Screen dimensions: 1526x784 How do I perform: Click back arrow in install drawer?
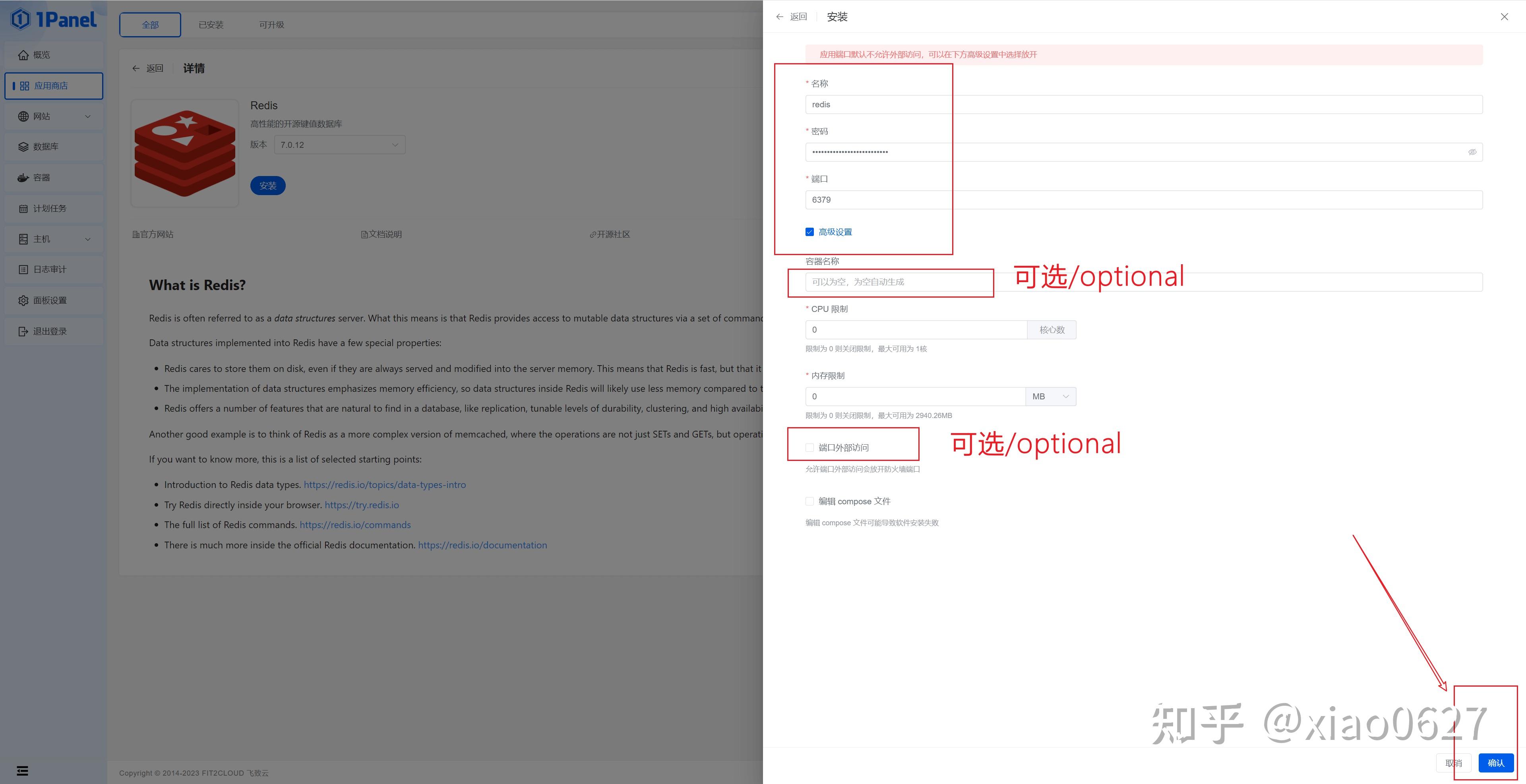[780, 17]
